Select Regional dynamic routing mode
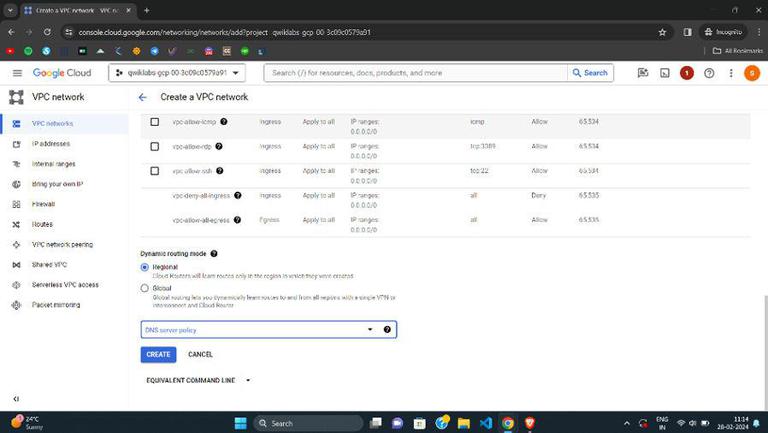The height and width of the screenshot is (433, 768). (x=144, y=267)
